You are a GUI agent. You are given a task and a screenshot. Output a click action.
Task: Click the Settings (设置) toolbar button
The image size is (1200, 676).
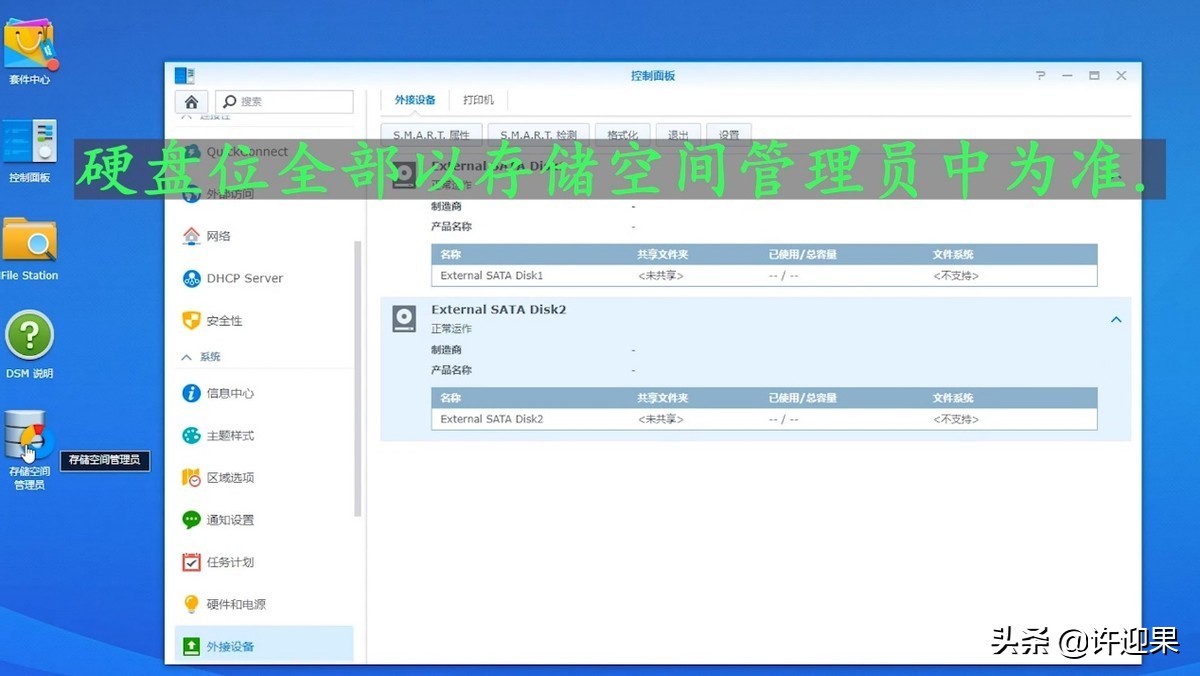[x=729, y=135]
